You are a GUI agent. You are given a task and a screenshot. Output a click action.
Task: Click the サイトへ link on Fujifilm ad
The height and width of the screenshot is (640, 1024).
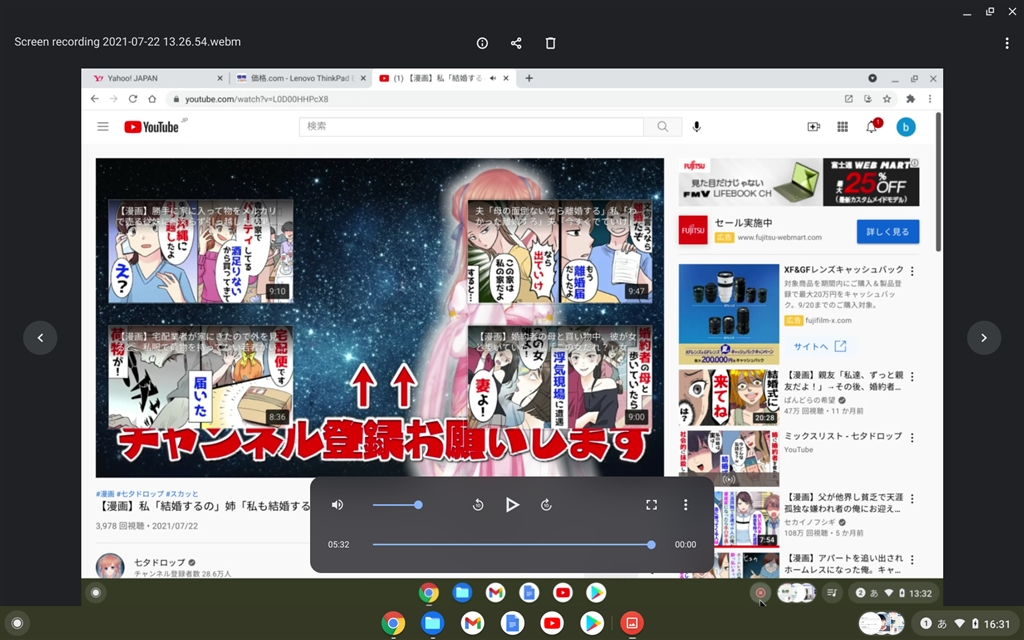820,346
